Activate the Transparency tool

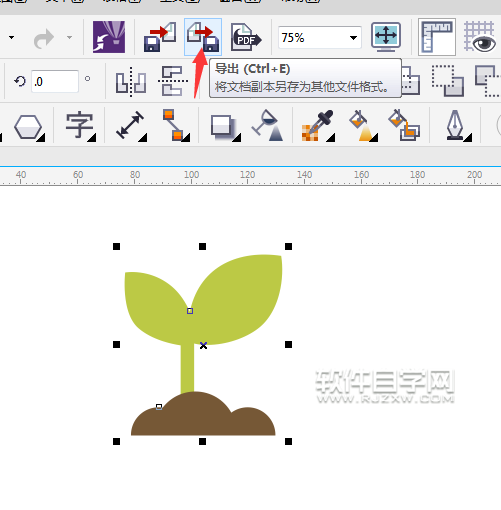coord(268,125)
